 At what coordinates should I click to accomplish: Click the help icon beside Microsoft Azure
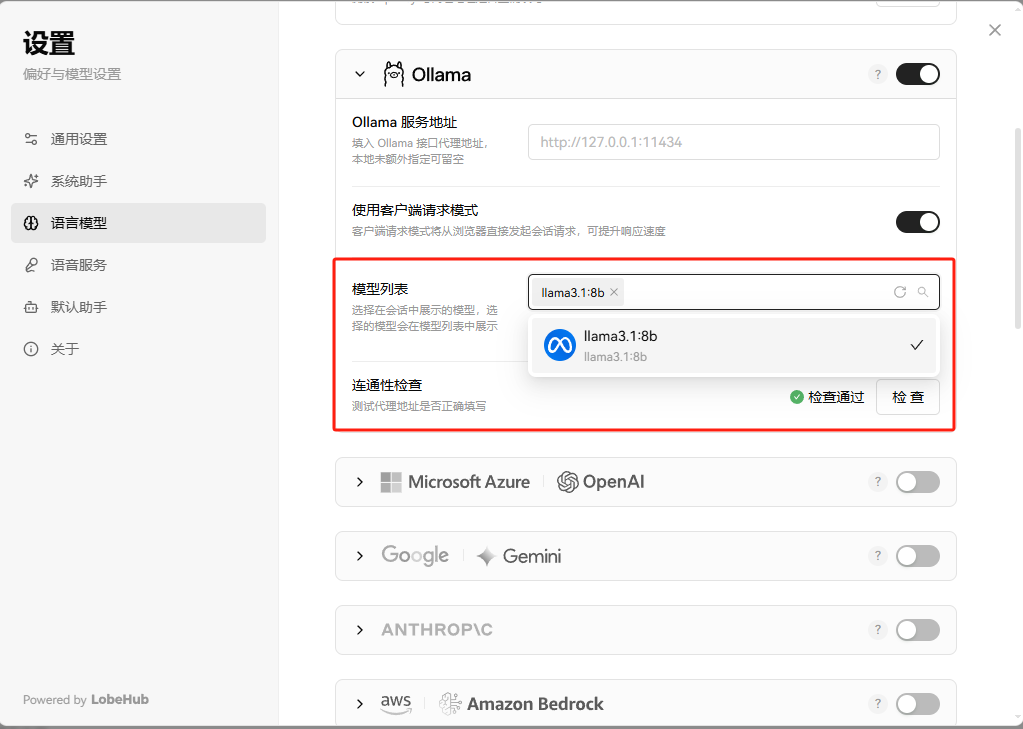coord(877,482)
